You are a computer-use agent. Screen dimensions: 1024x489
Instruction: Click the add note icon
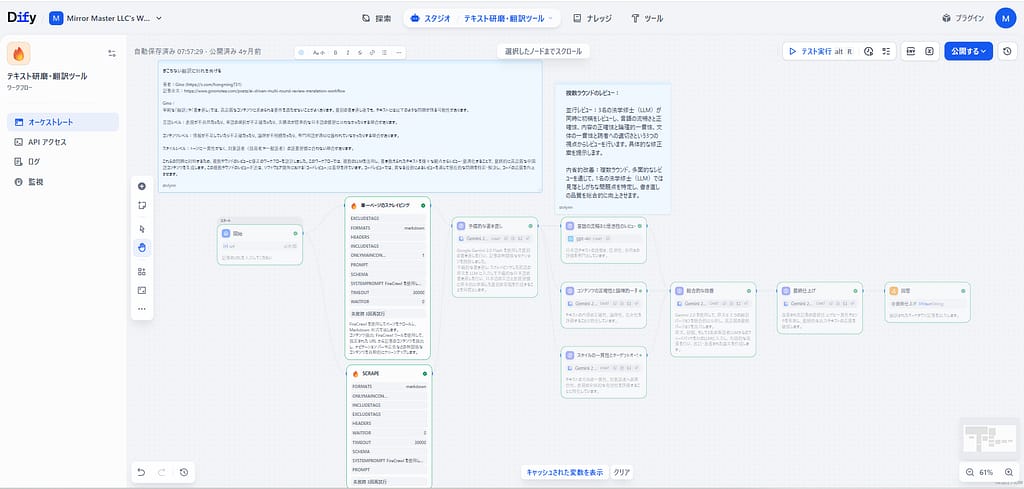tap(142, 205)
